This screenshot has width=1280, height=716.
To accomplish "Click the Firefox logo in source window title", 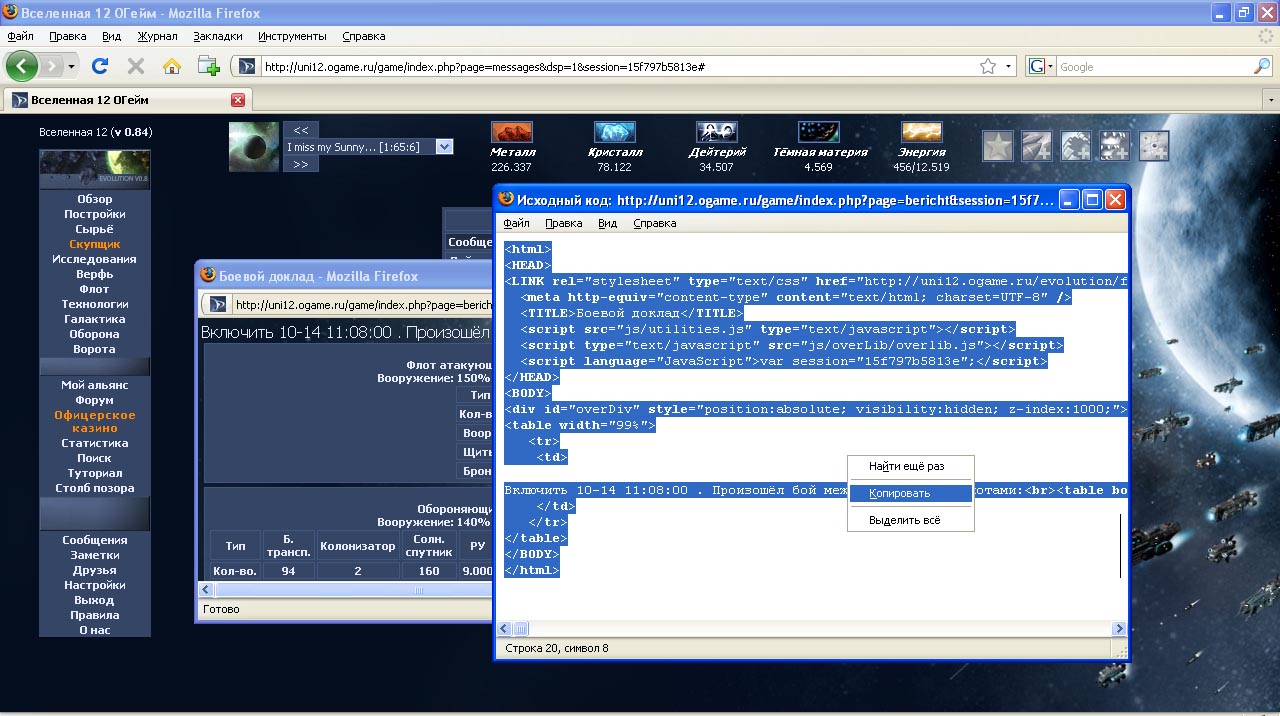I will point(506,200).
